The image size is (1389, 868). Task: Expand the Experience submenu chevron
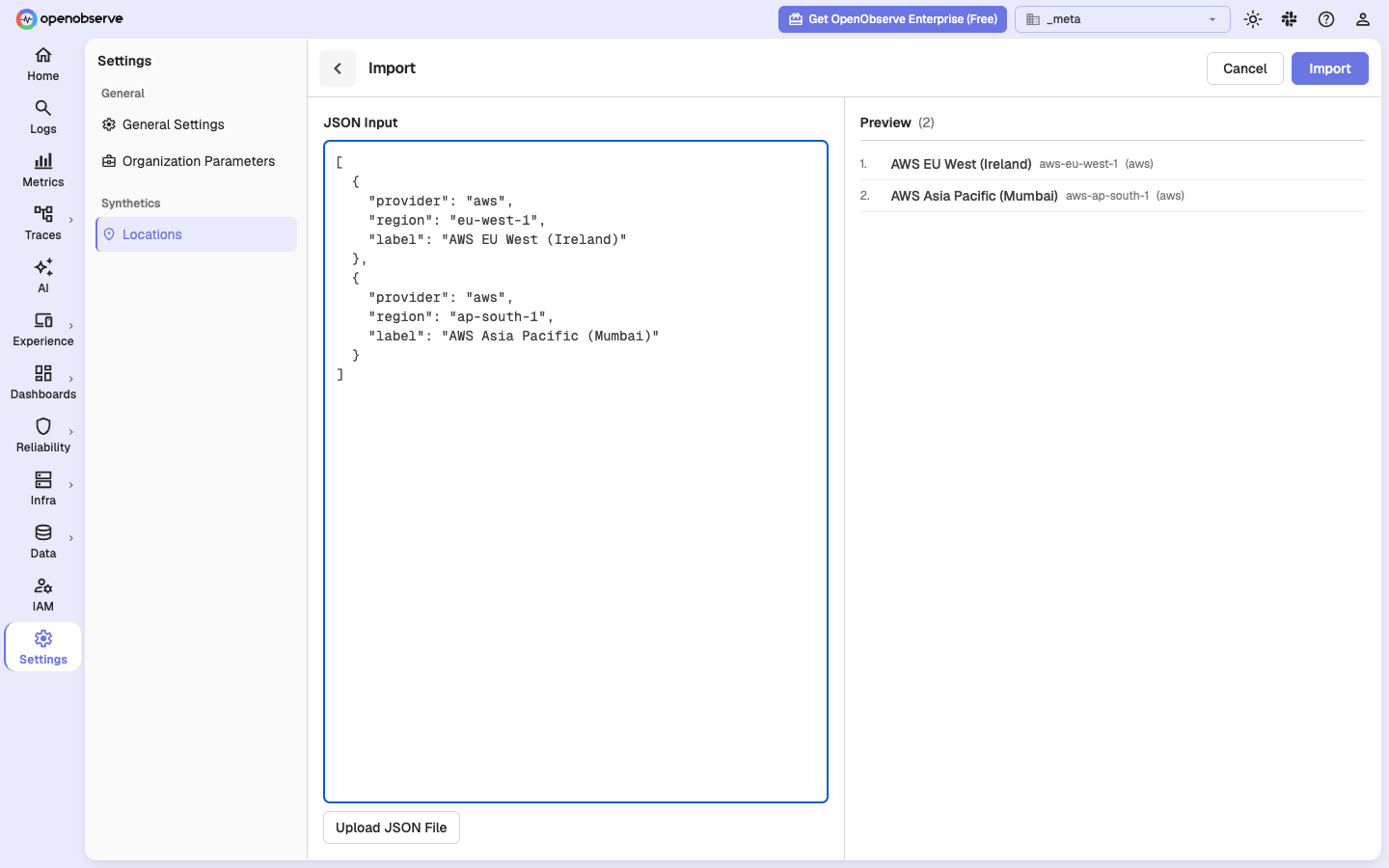point(71,326)
